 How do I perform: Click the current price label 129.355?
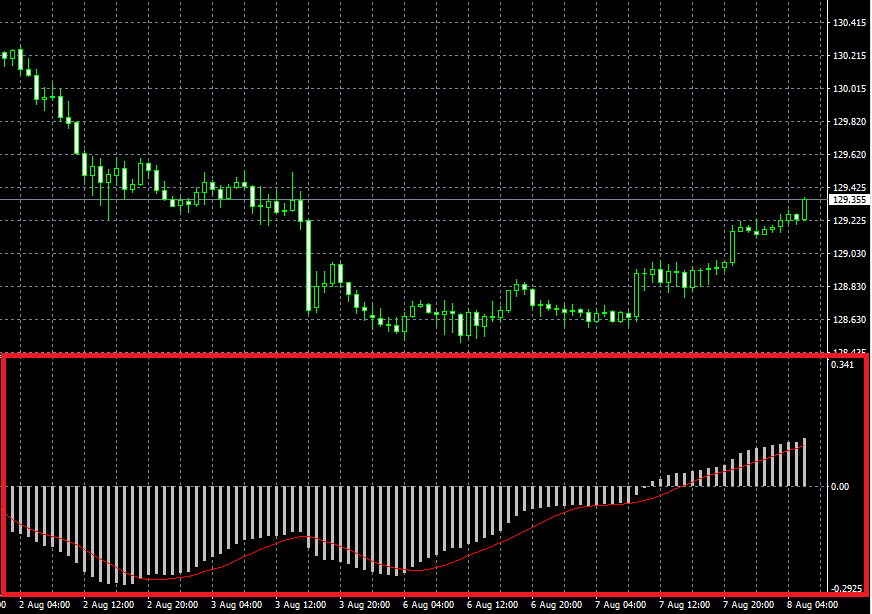(849, 200)
